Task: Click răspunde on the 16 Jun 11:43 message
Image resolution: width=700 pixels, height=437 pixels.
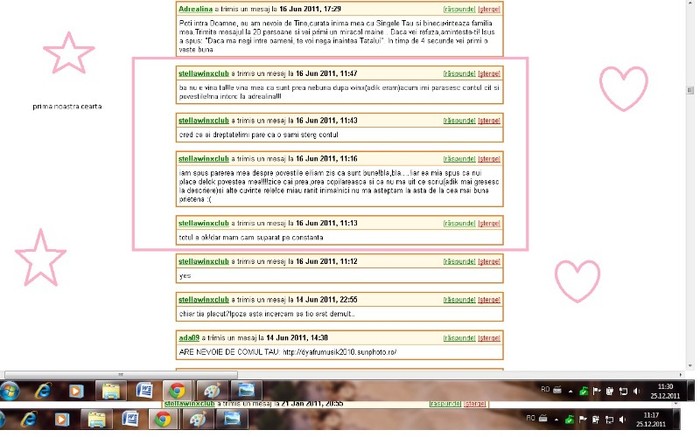Action: [459, 119]
